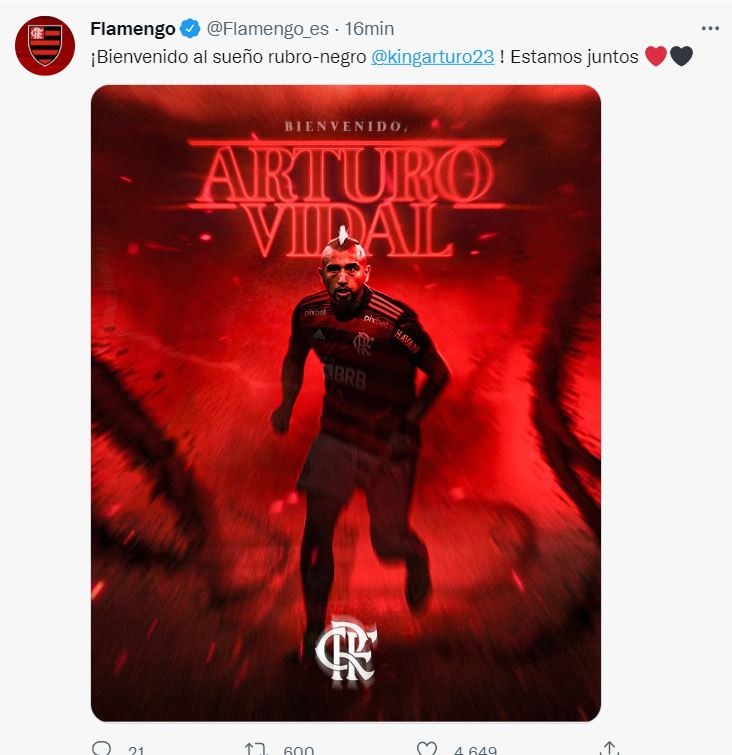Click the CRF monogram in the image

tap(346, 650)
